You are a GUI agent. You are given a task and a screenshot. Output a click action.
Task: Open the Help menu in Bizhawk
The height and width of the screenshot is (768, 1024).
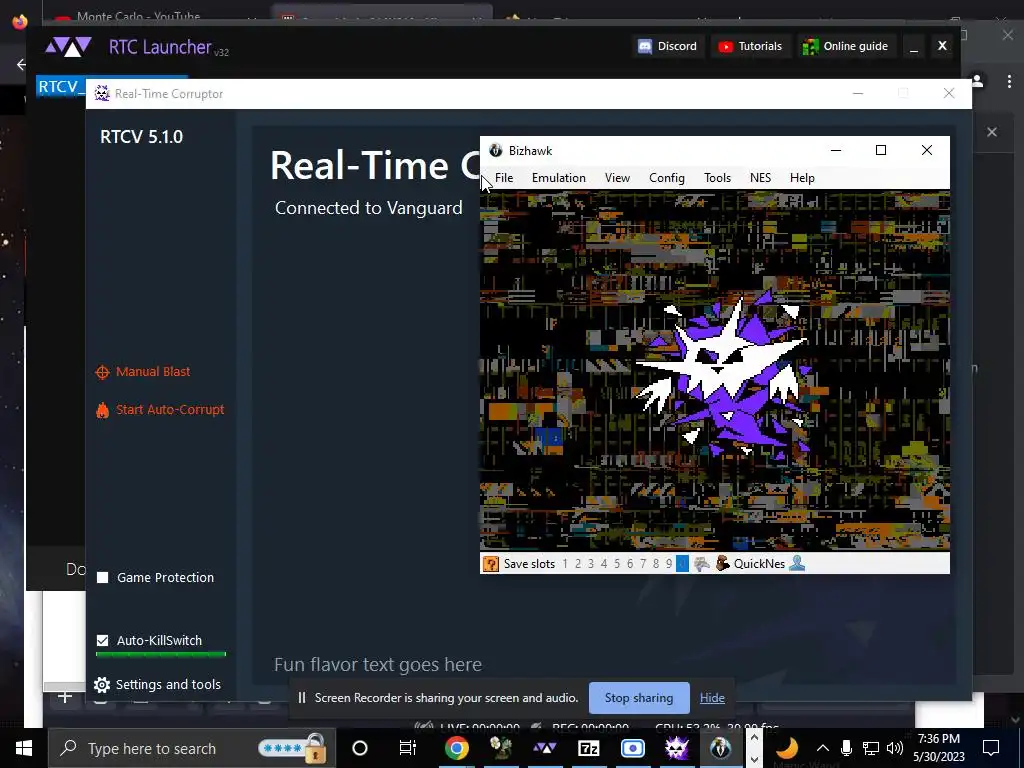click(802, 178)
